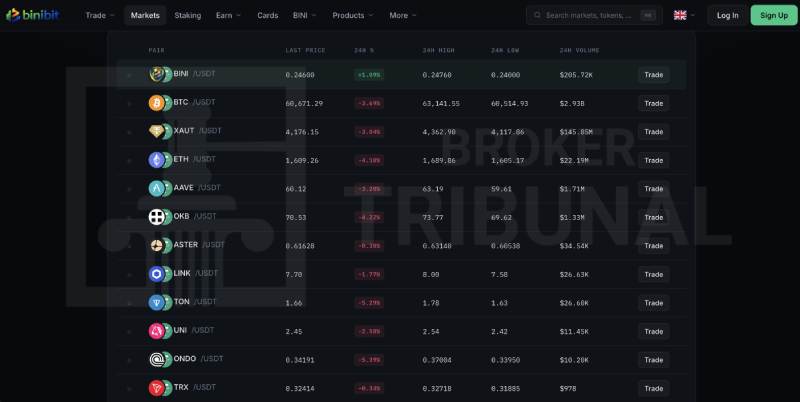Sort by 24h Low column header
Image resolution: width=800 pixels, height=402 pixels.
point(505,51)
